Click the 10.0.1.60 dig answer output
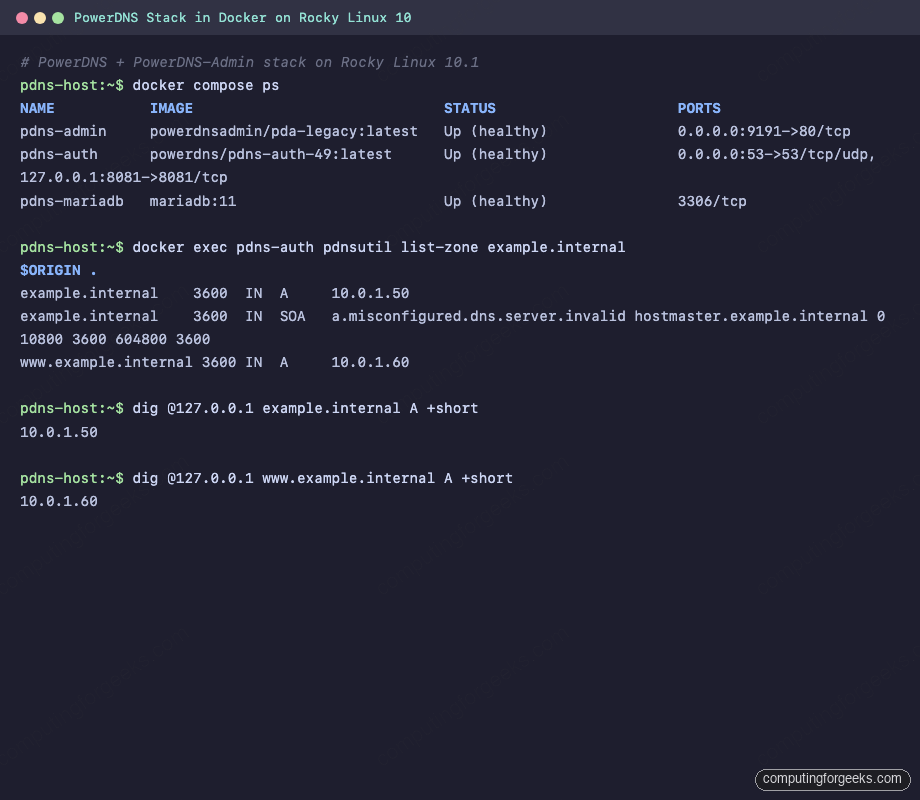Image resolution: width=920 pixels, height=800 pixels. tap(59, 501)
